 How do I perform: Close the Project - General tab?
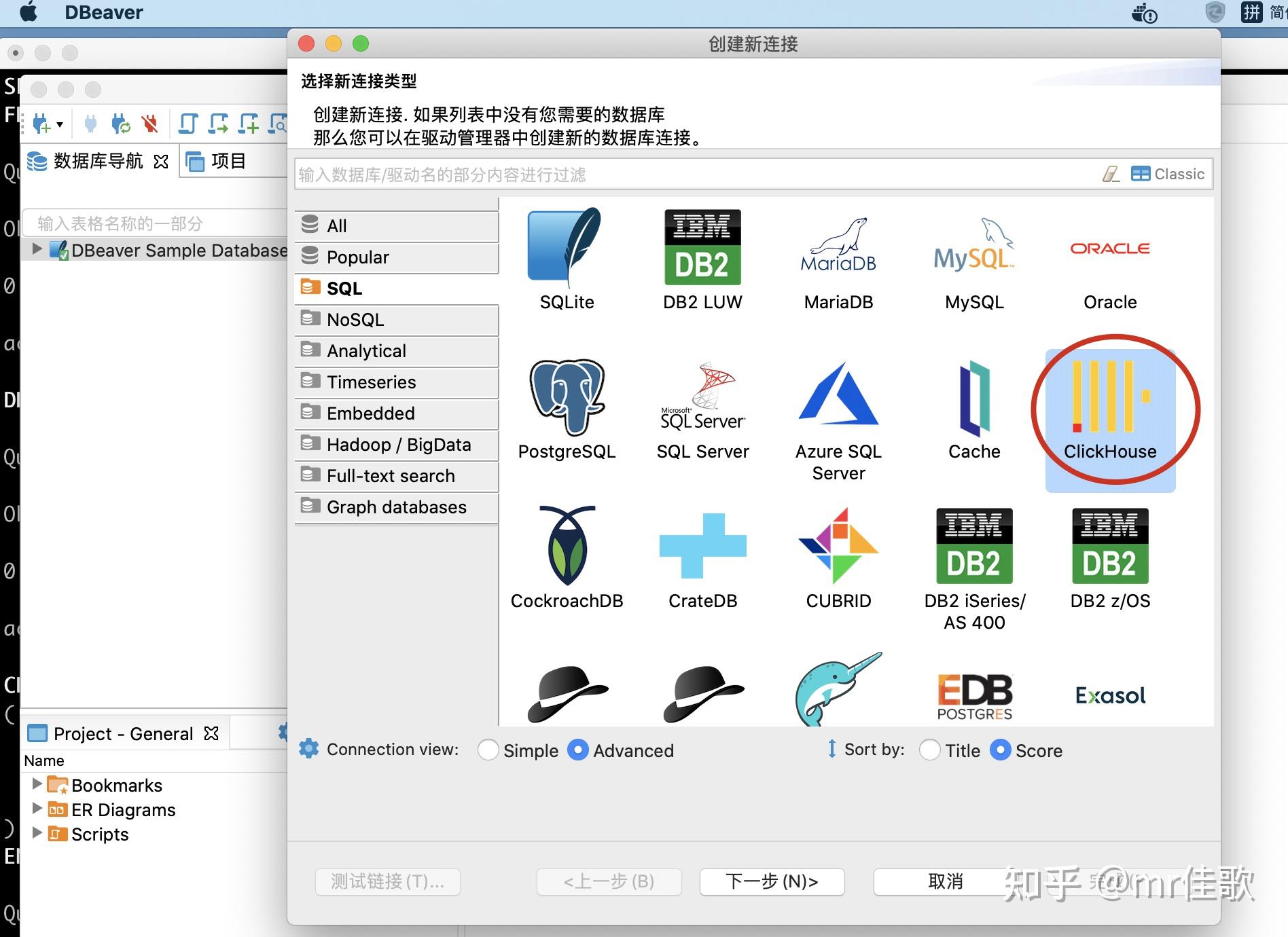coord(211,733)
